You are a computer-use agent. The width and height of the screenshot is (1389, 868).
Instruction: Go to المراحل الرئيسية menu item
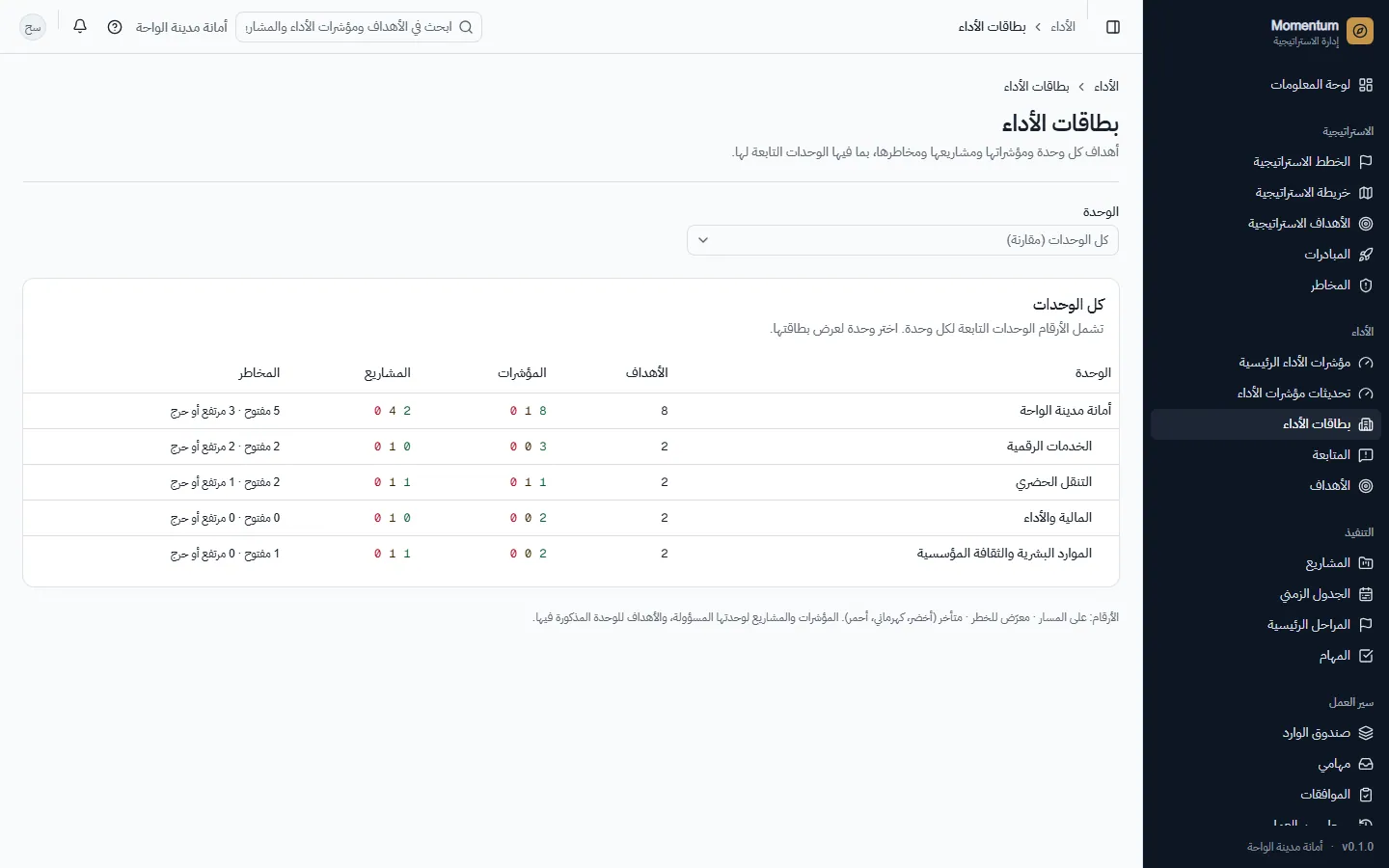coord(1266,625)
